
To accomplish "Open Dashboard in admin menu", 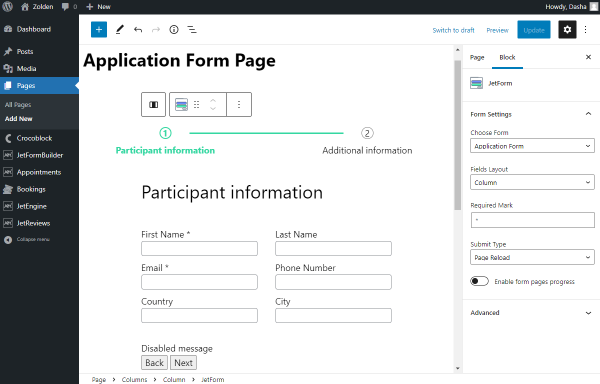I will point(39,29).
